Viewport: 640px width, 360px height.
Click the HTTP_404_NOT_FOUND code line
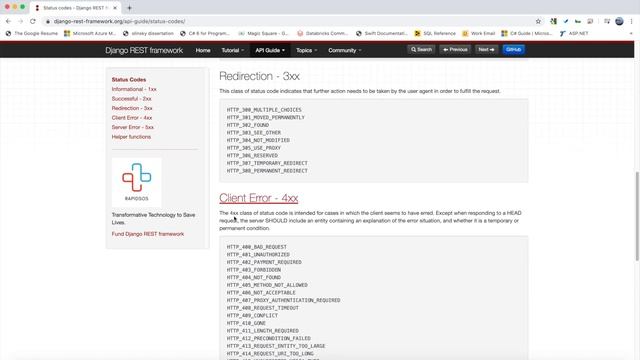(x=253, y=278)
